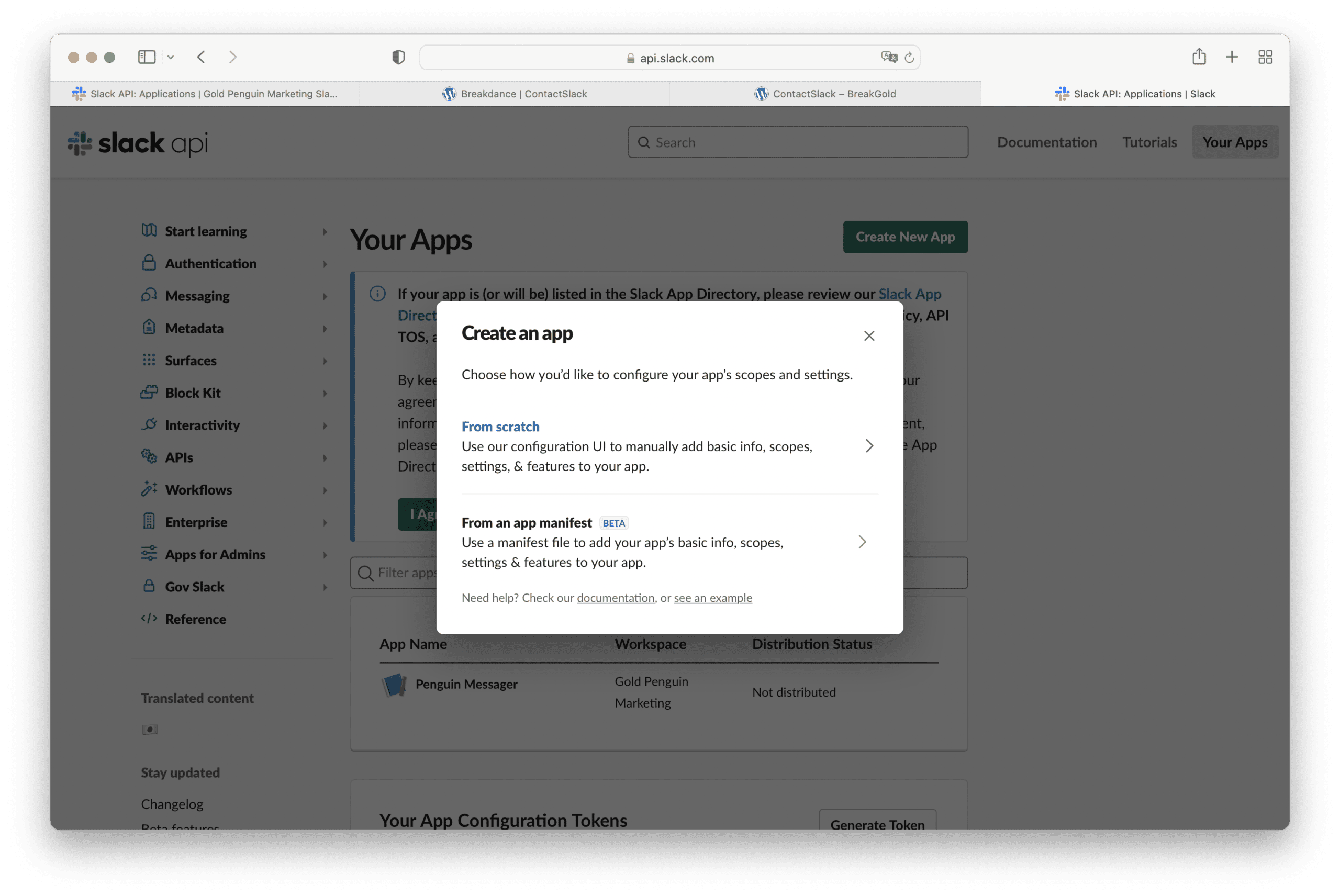The height and width of the screenshot is (896, 1340).
Task: Expand the Metadata section arrow
Action: pos(325,329)
